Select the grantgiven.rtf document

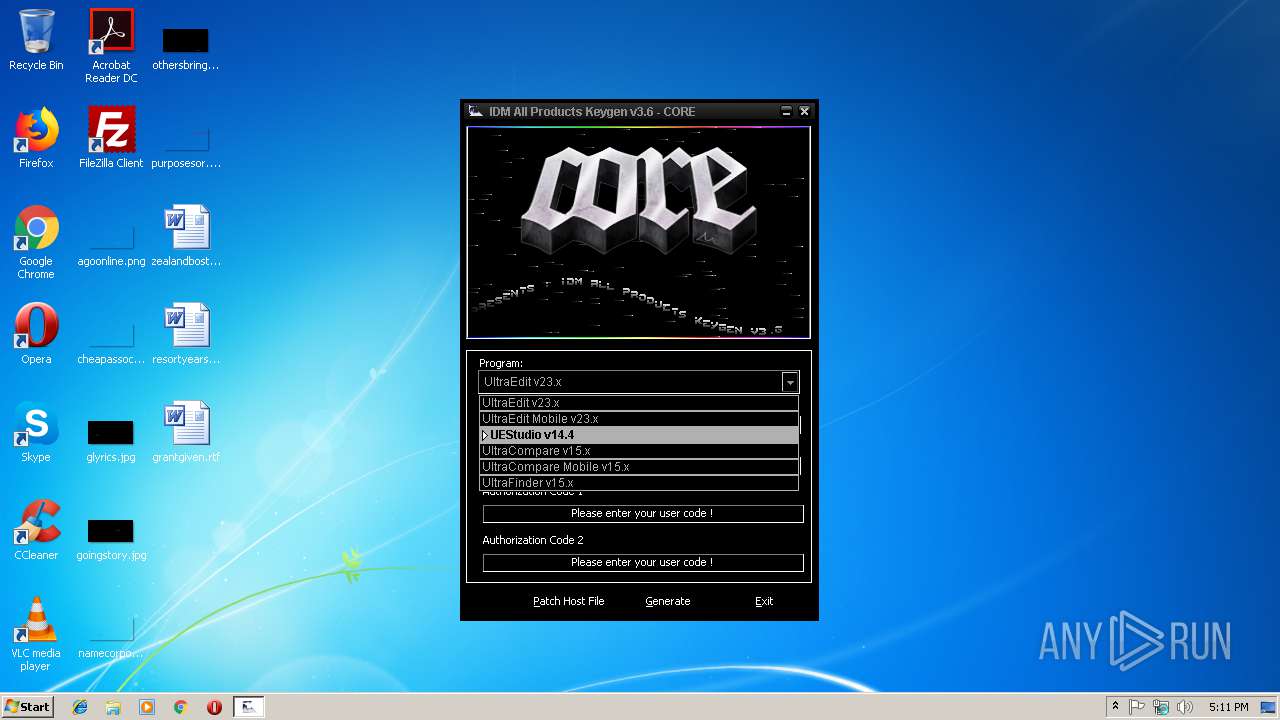click(x=186, y=432)
